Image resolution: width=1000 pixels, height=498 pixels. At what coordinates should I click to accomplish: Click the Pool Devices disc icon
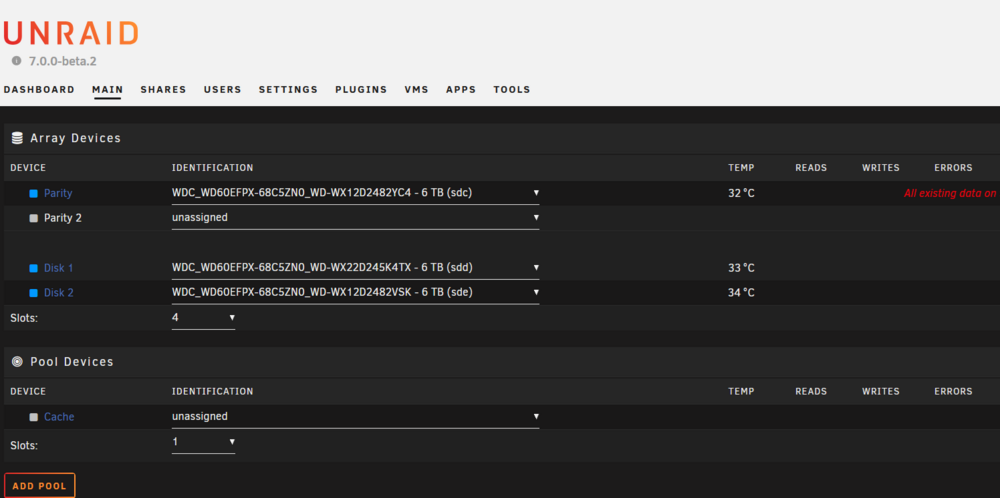(x=17, y=362)
